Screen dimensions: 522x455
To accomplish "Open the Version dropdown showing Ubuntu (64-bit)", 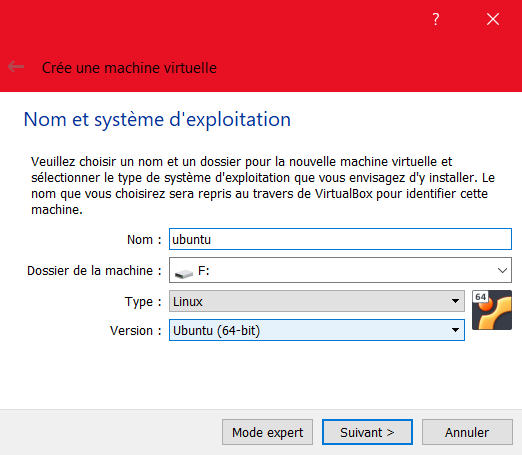I will point(317,330).
